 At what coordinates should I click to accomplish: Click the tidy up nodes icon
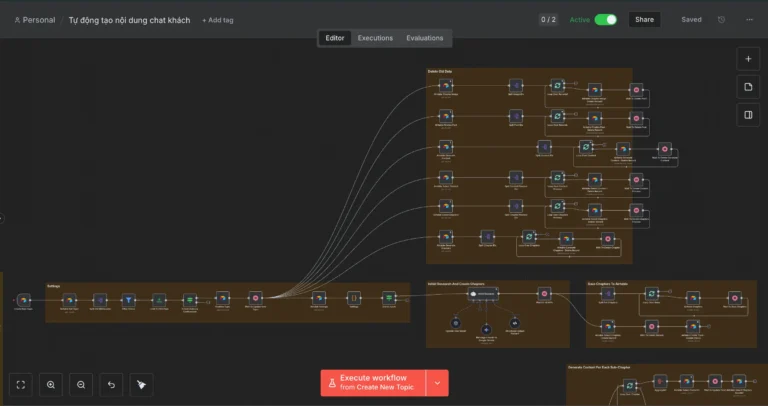[141, 384]
